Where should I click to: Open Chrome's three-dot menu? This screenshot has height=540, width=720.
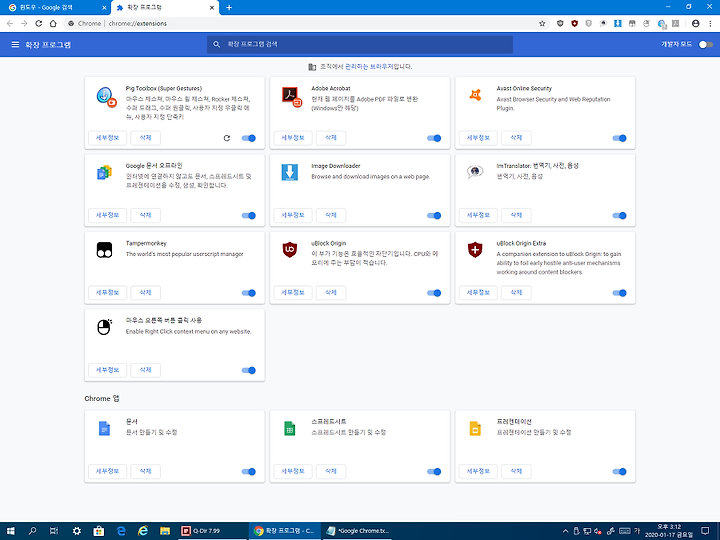tap(710, 23)
